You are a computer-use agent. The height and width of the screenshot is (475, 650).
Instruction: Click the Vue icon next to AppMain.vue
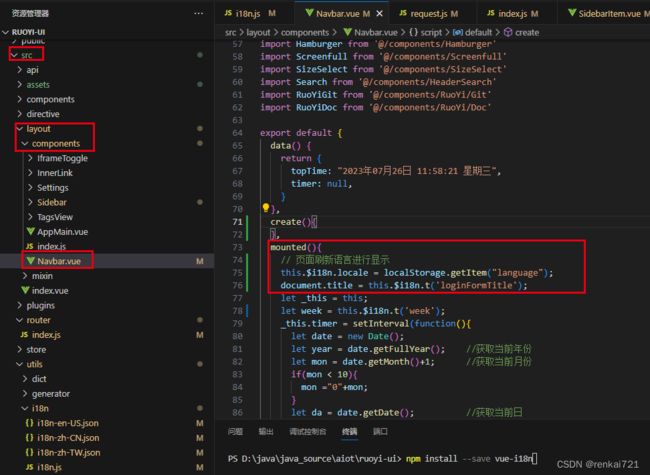[30, 231]
